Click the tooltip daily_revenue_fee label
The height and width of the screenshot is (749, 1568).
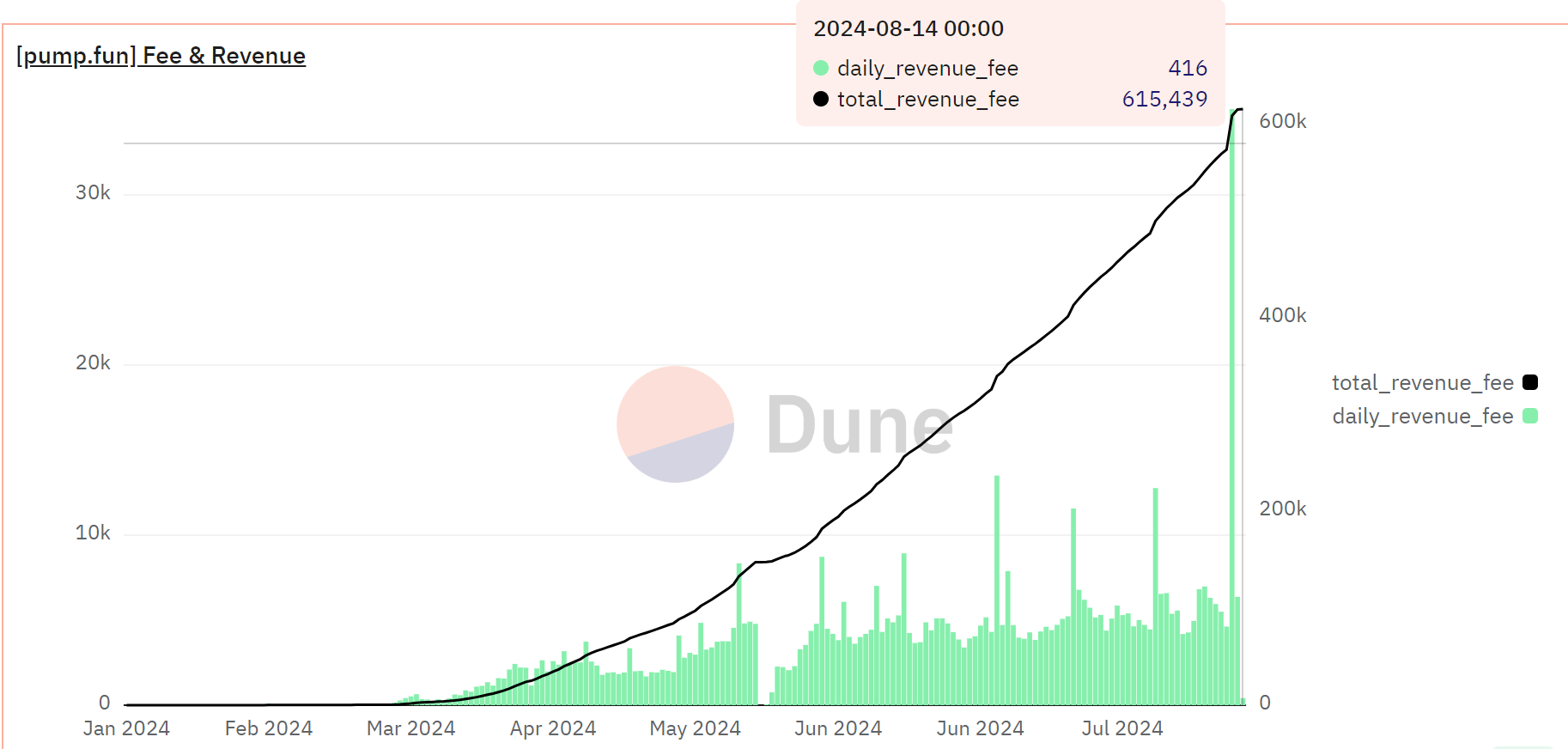[927, 68]
